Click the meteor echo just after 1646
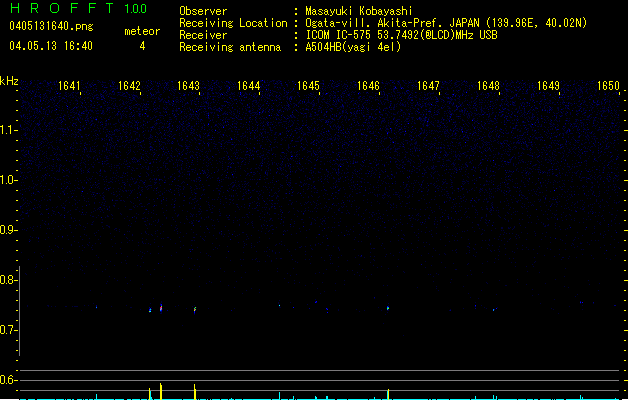 (x=388, y=308)
